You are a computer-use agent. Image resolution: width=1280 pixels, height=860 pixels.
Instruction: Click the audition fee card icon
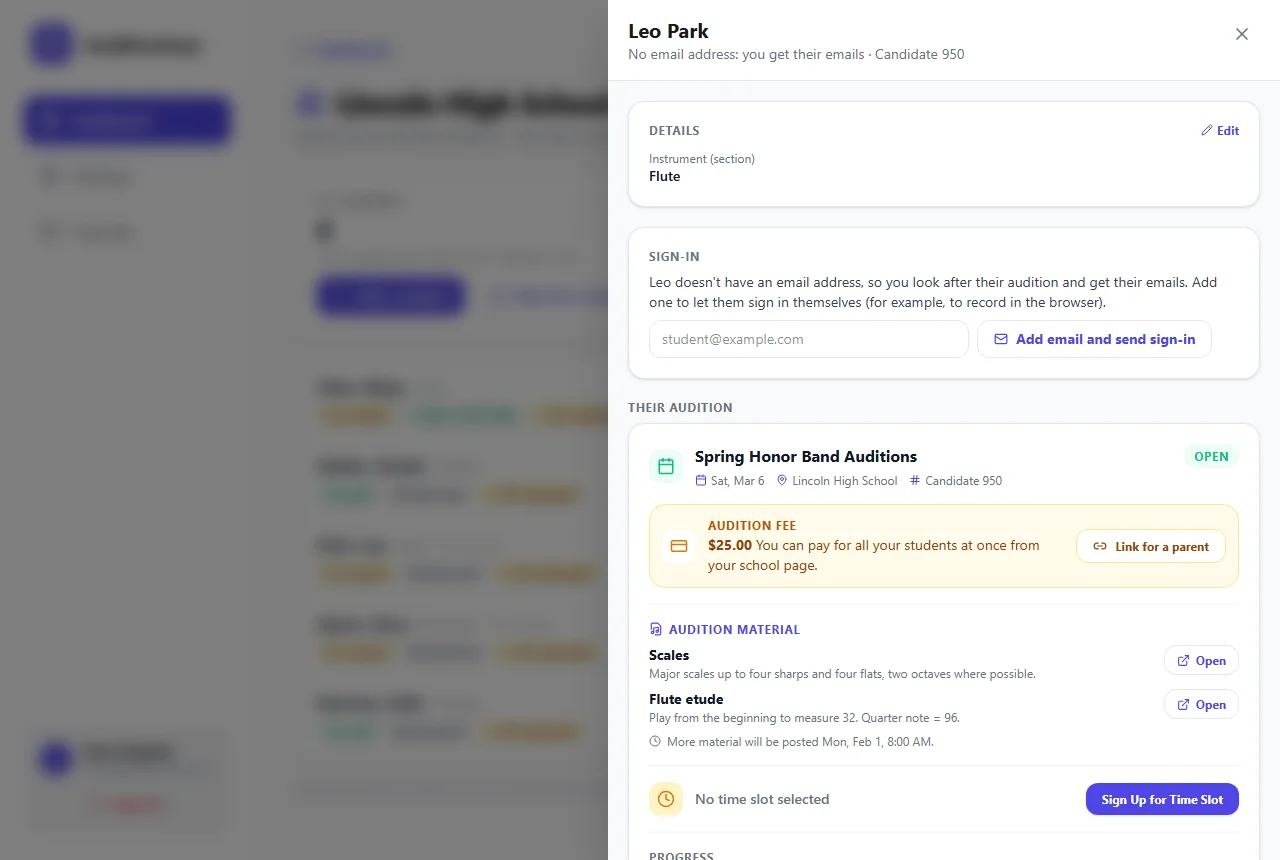[679, 546]
